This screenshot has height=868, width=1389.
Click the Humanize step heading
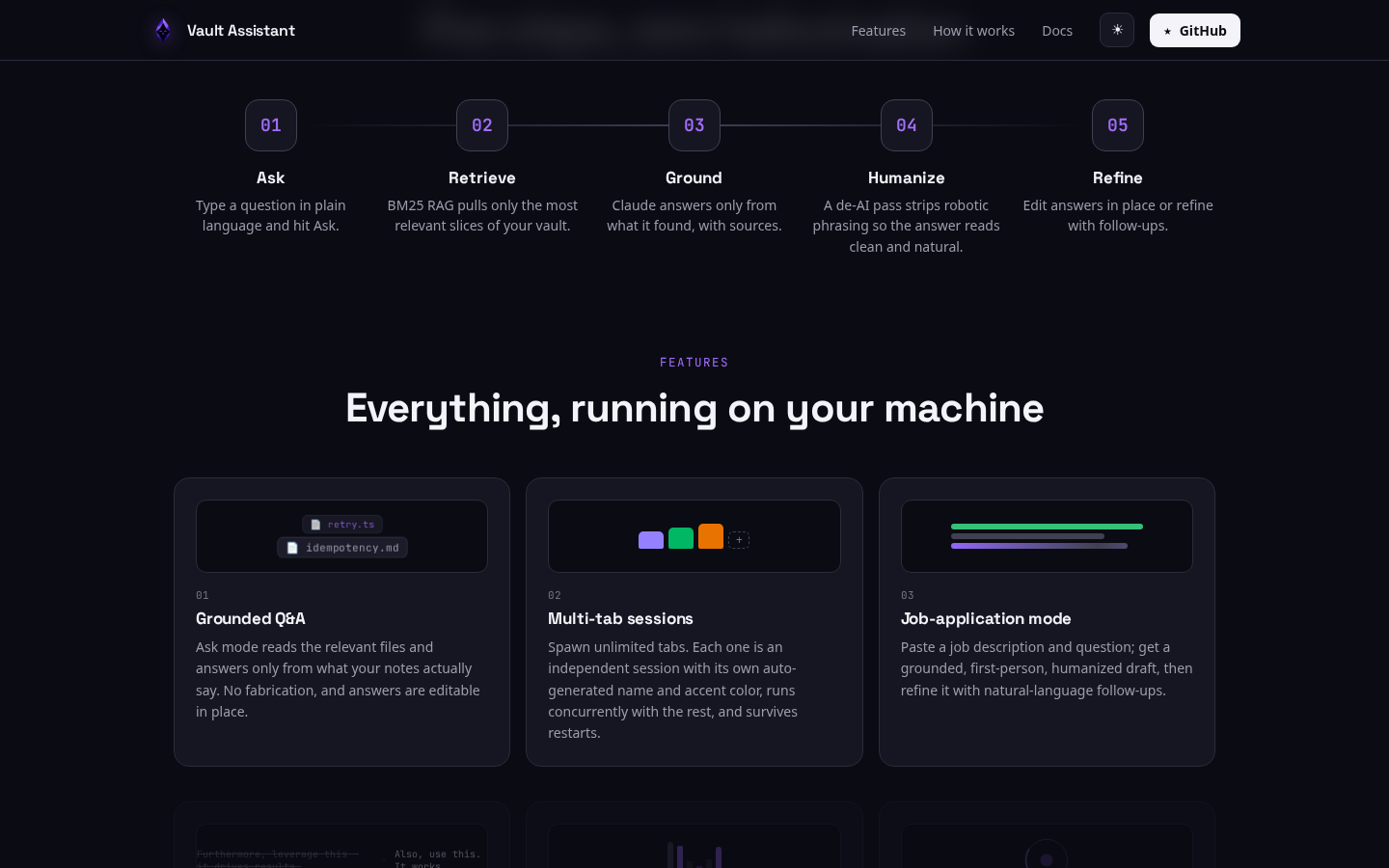coord(907,177)
